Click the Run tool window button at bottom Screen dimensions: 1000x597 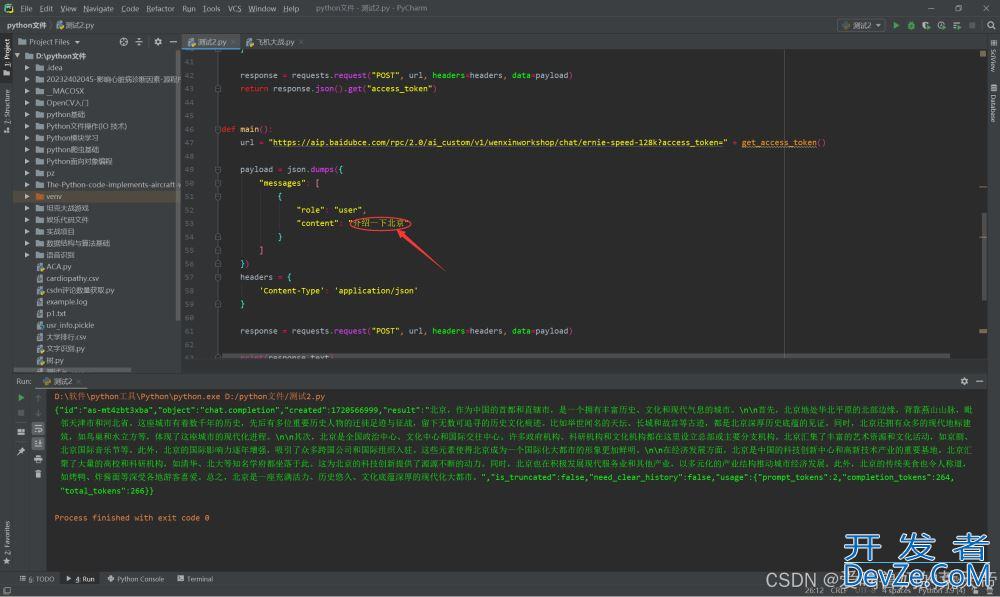[x=80, y=579]
